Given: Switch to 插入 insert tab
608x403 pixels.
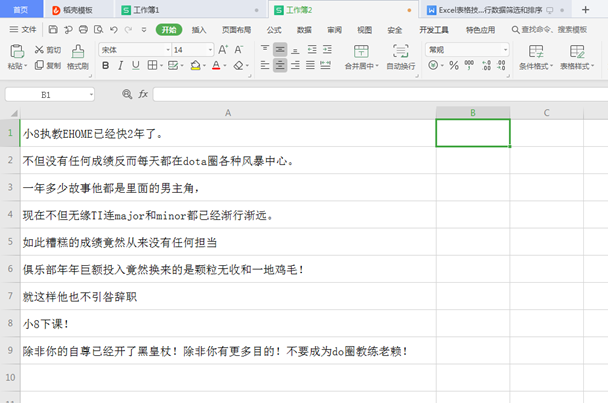Looking at the screenshot, I should coord(199,29).
